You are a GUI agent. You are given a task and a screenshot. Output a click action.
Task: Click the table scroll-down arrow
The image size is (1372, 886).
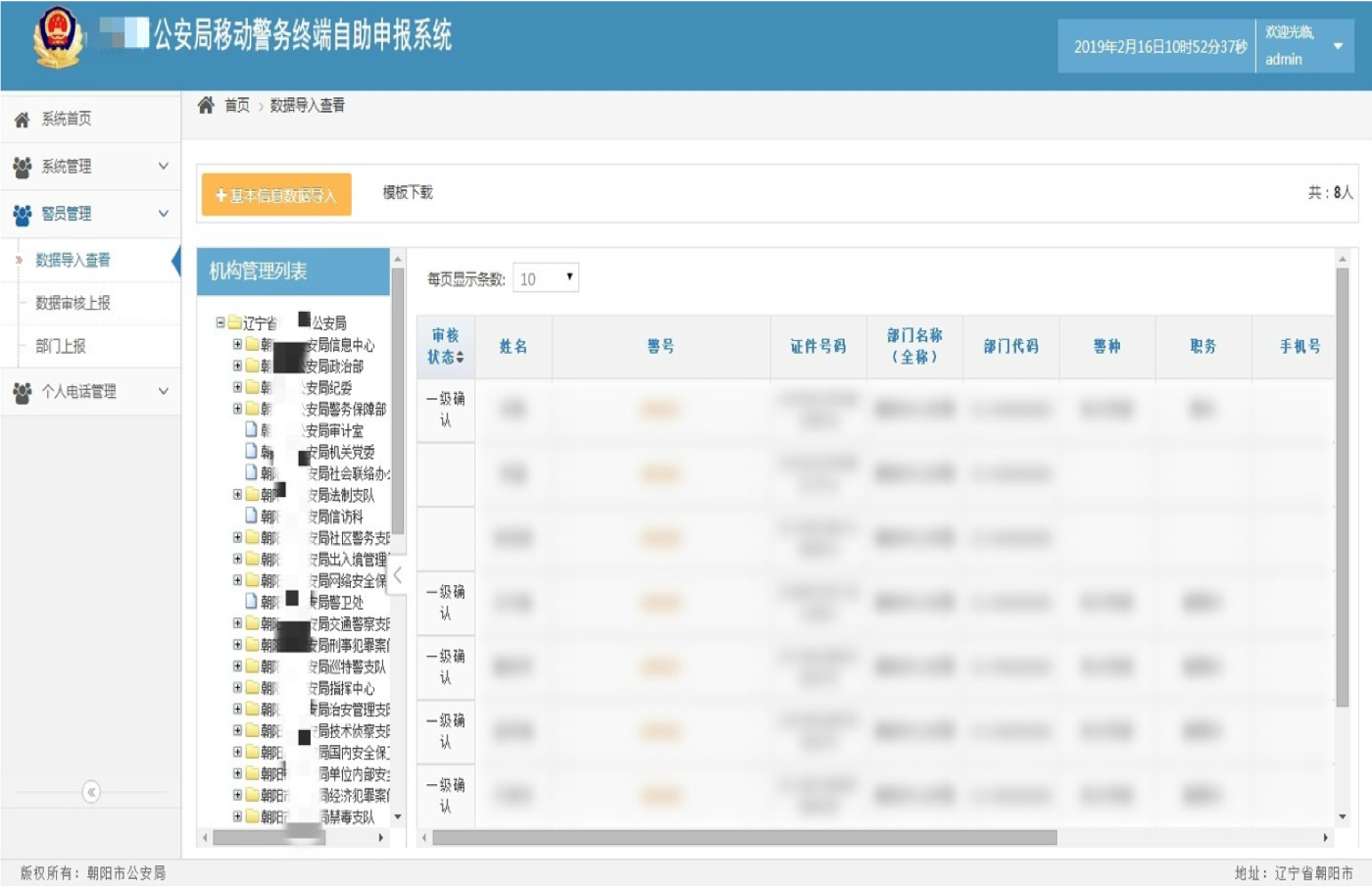pos(1343,816)
